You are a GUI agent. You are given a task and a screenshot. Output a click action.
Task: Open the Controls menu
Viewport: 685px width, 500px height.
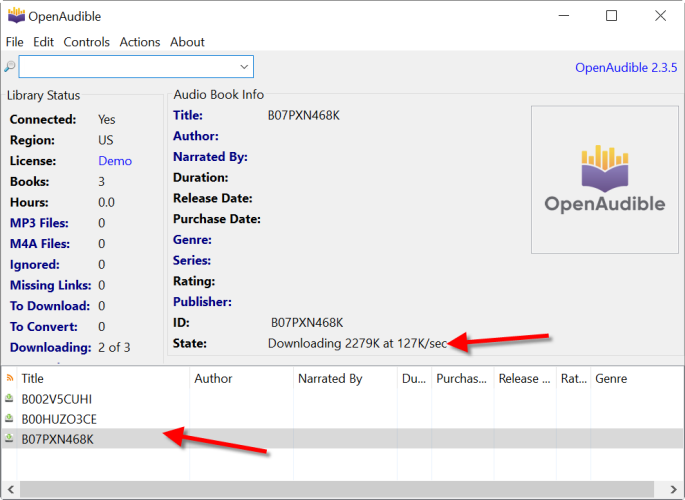coord(86,42)
